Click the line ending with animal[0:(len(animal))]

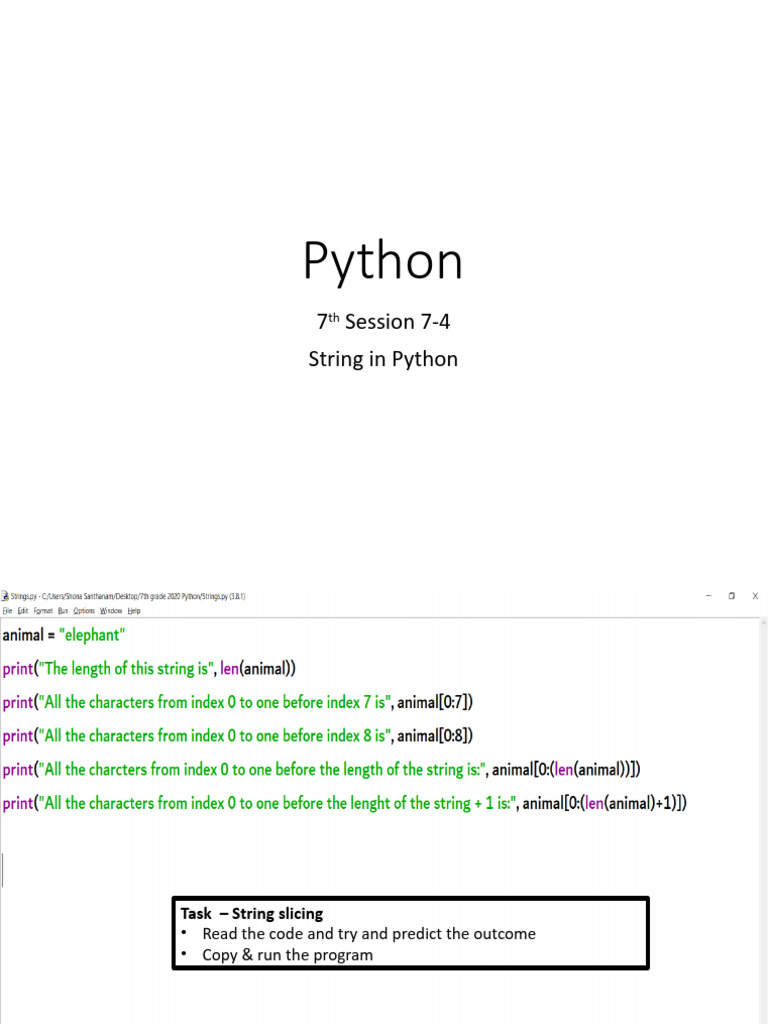321,769
